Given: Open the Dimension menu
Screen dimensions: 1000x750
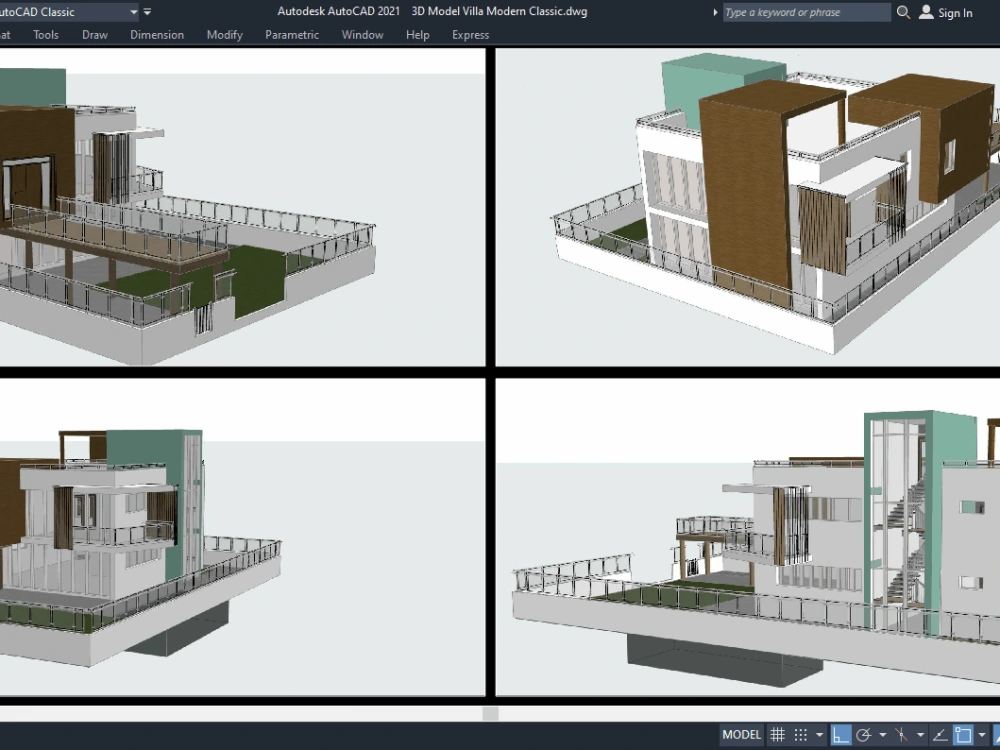Looking at the screenshot, I should (x=157, y=34).
